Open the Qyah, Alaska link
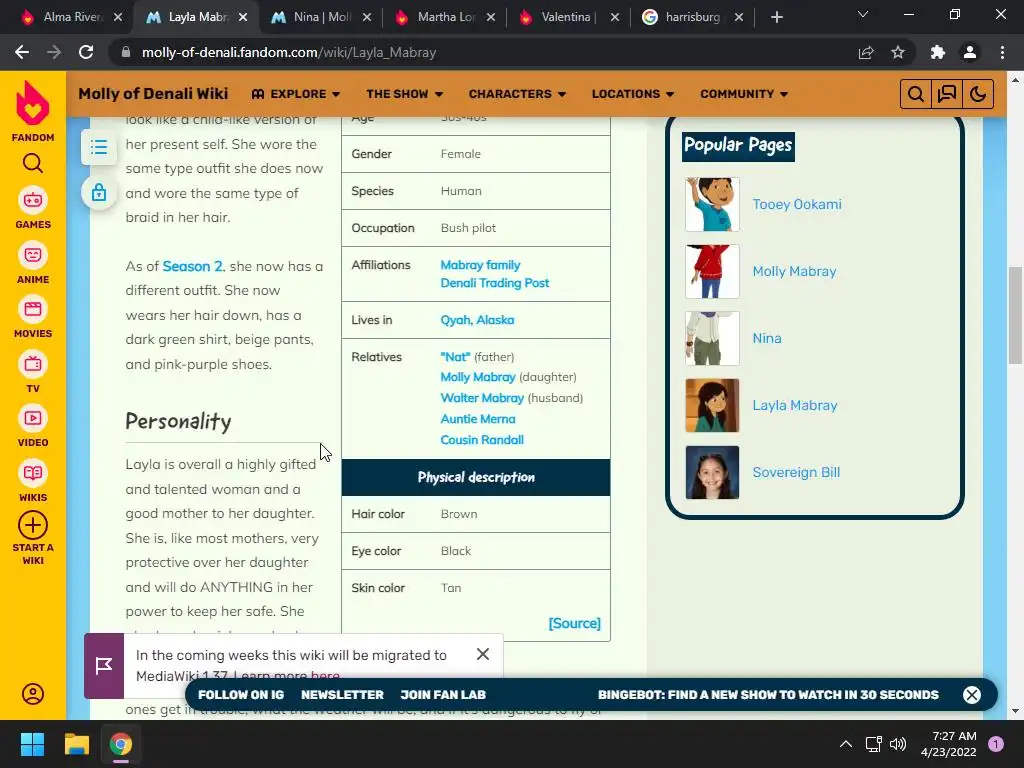This screenshot has height=768, width=1024. tap(477, 320)
